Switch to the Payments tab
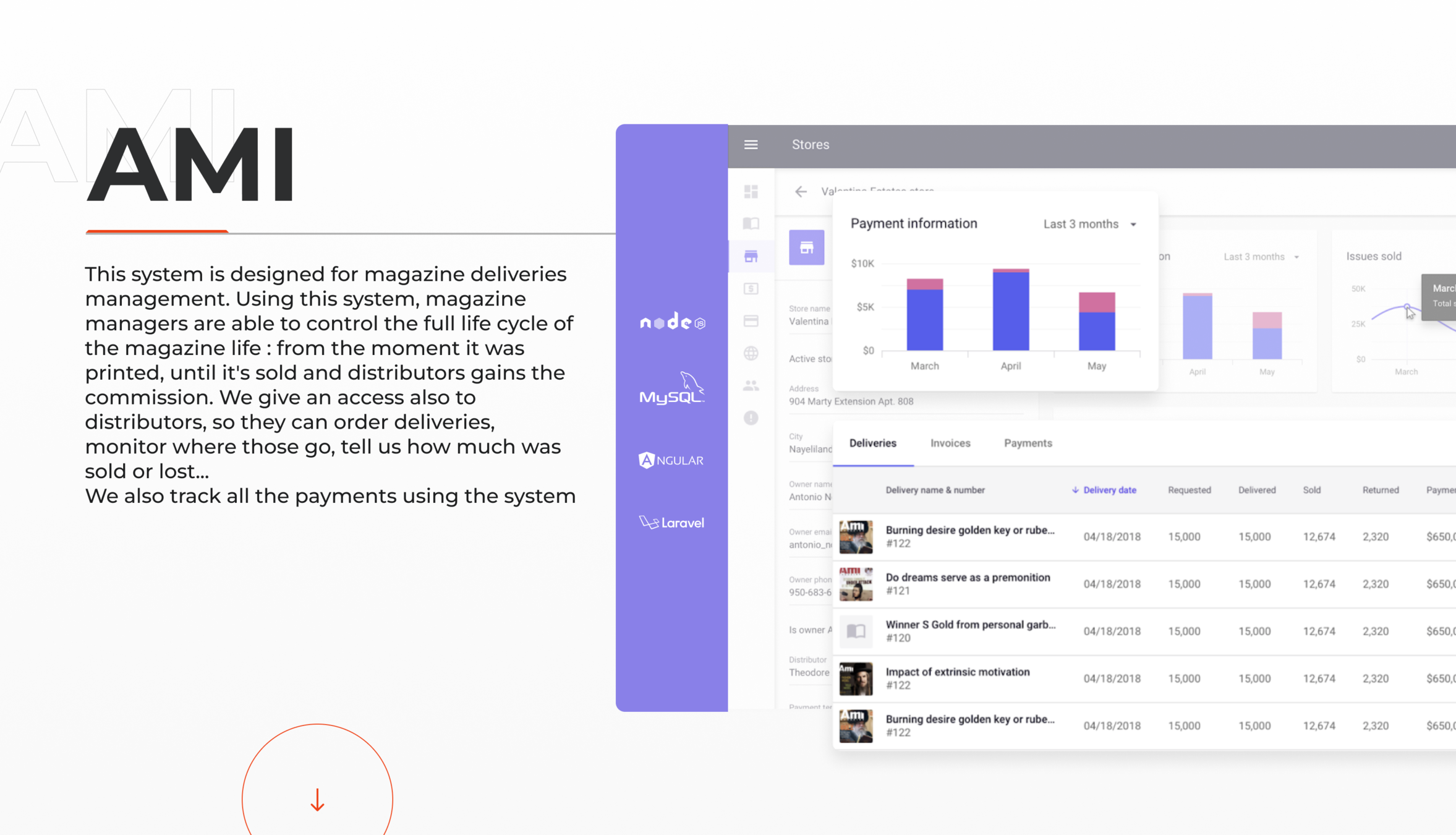Viewport: 1456px width, 835px height. 1028,443
